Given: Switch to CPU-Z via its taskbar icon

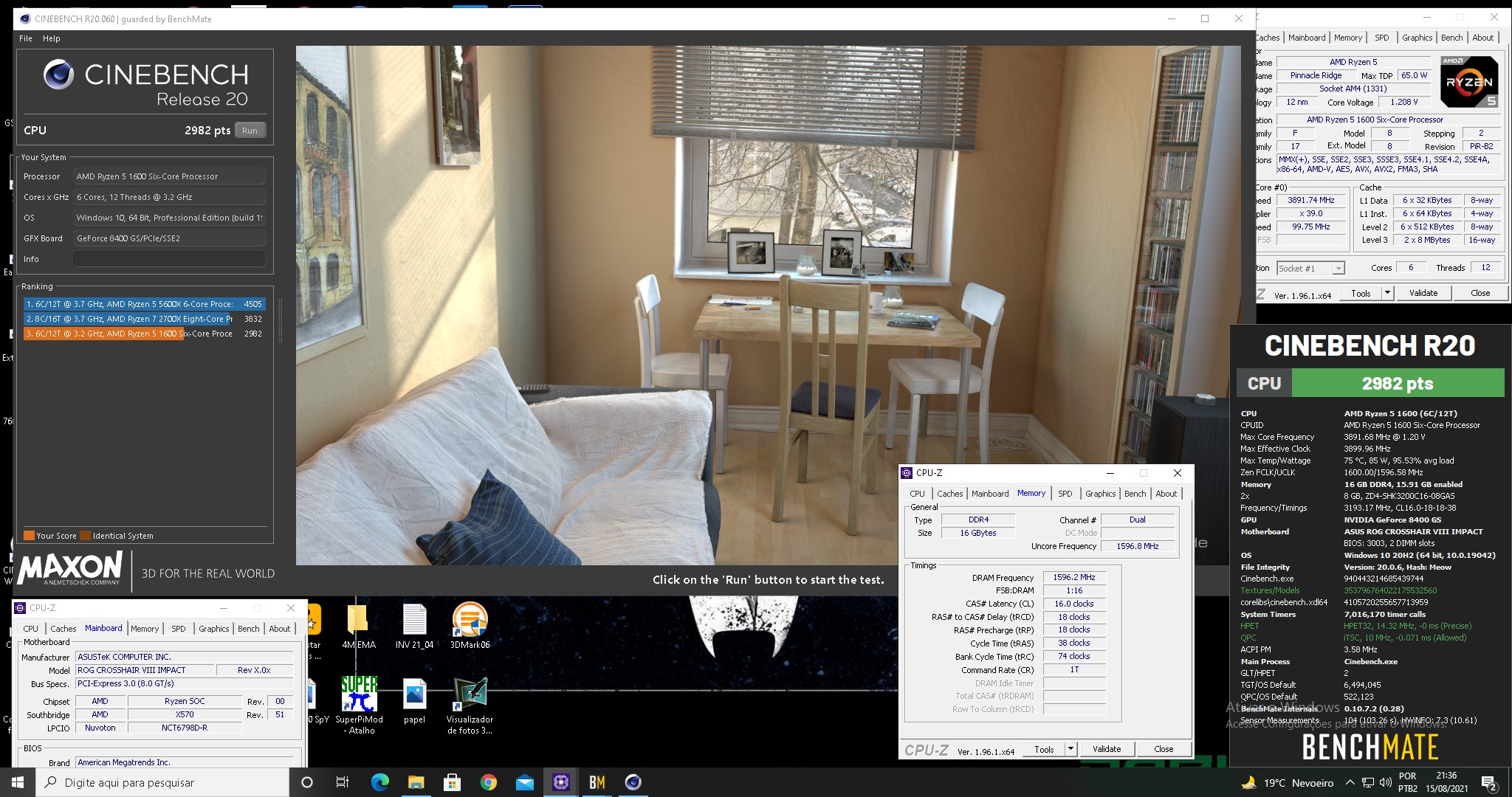Looking at the screenshot, I should (x=560, y=782).
